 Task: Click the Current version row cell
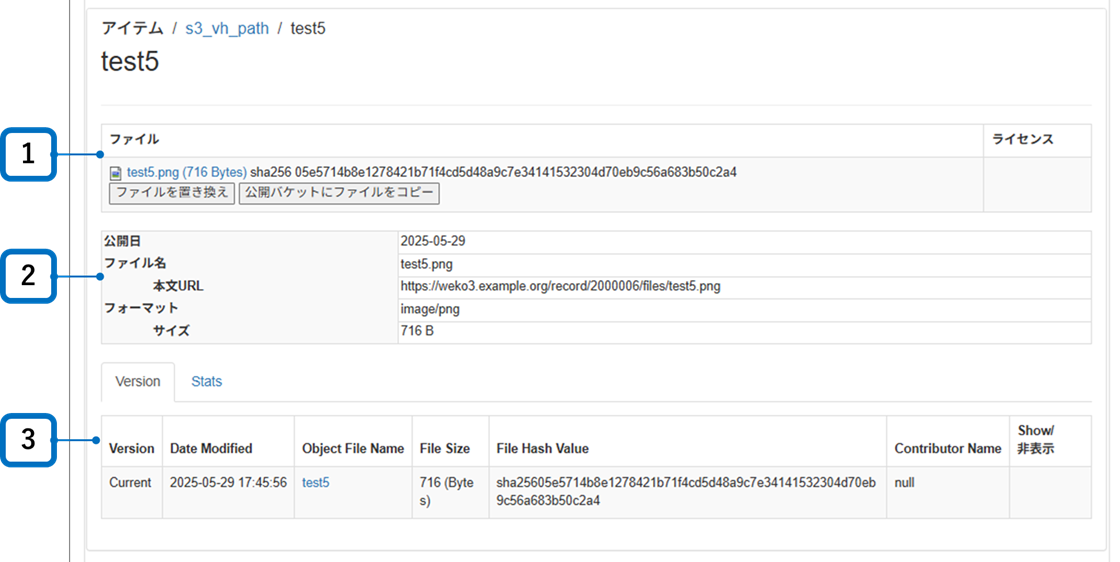(130, 482)
